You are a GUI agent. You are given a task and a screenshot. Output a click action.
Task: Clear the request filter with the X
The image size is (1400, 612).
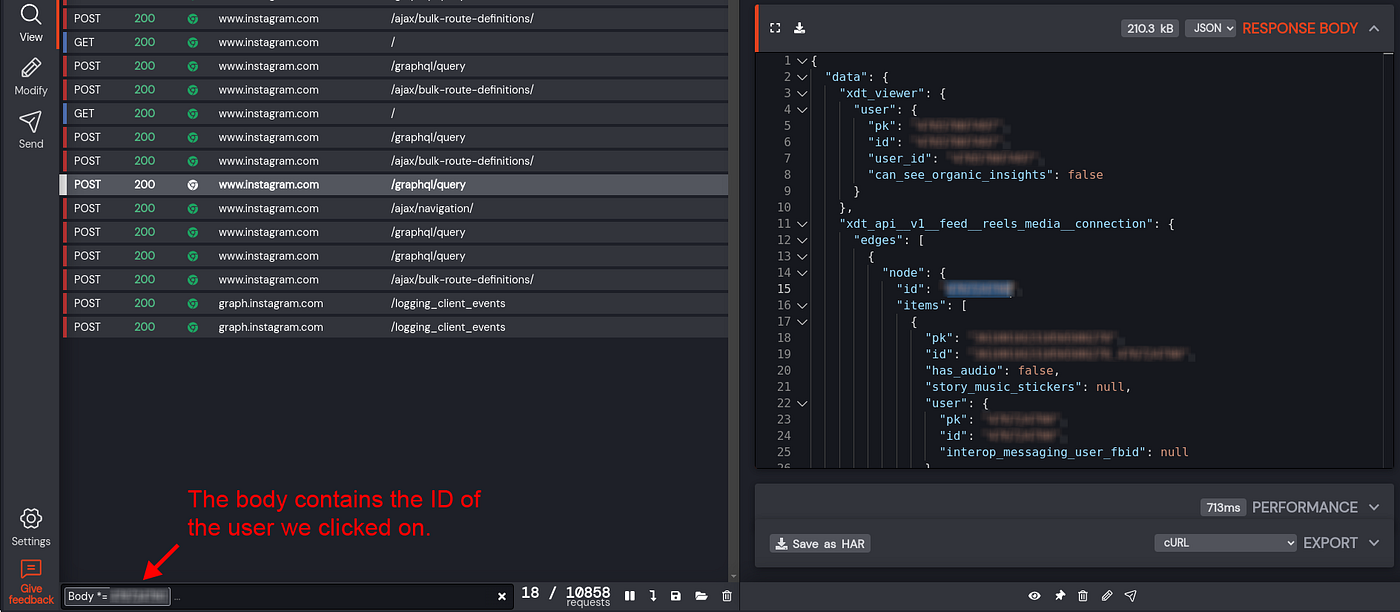click(502, 596)
